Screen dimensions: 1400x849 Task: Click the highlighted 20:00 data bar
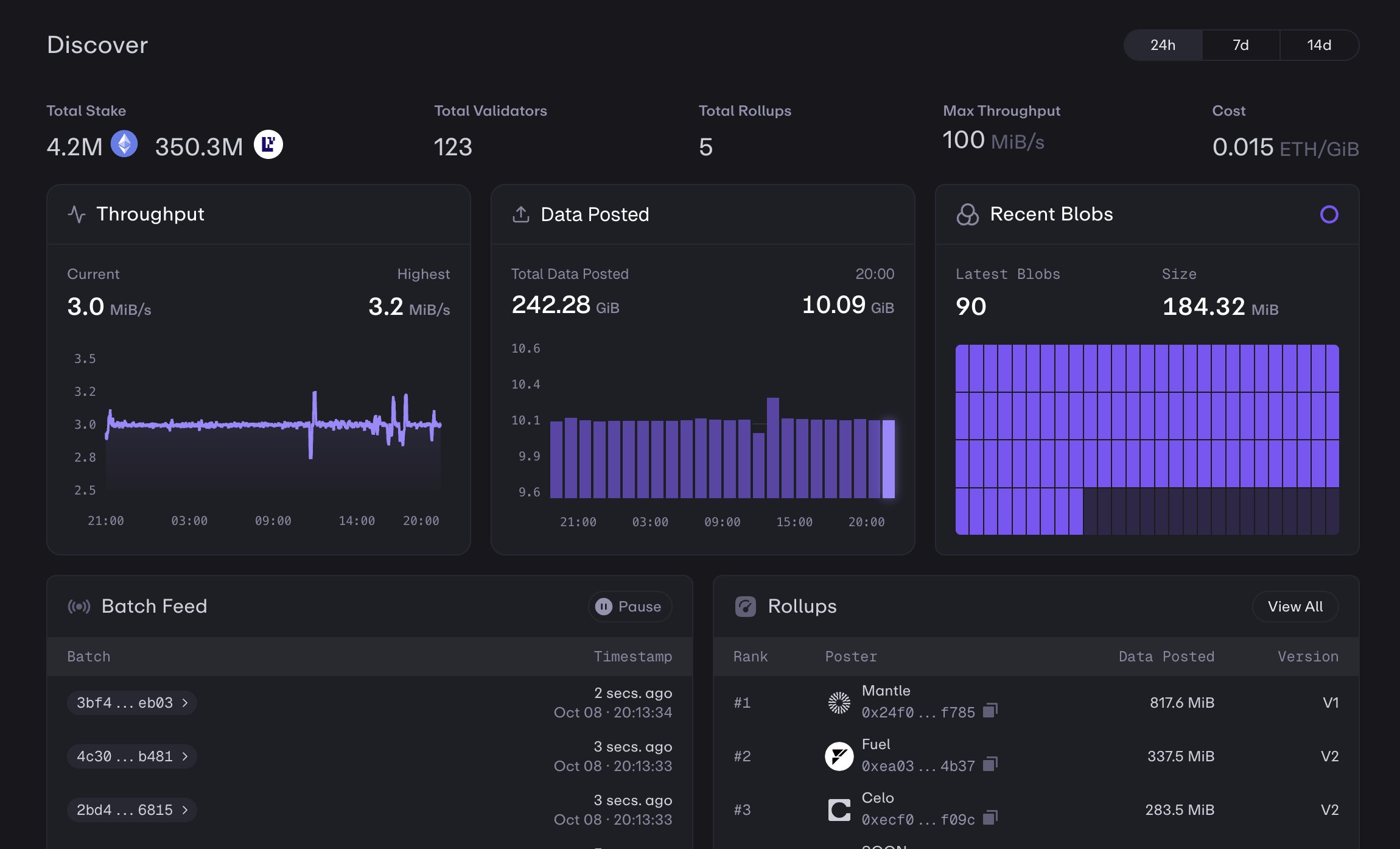coord(889,459)
